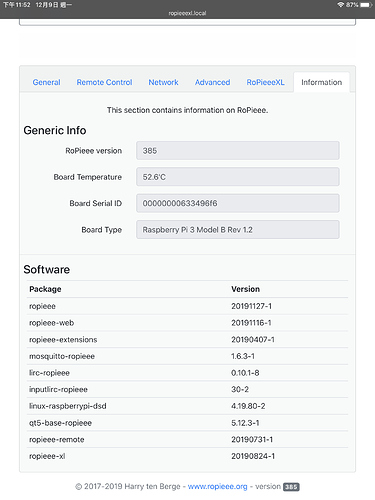This screenshot has height=500, width=375.
Task: Select the 'ropieee' package row name
Action: (x=42, y=306)
